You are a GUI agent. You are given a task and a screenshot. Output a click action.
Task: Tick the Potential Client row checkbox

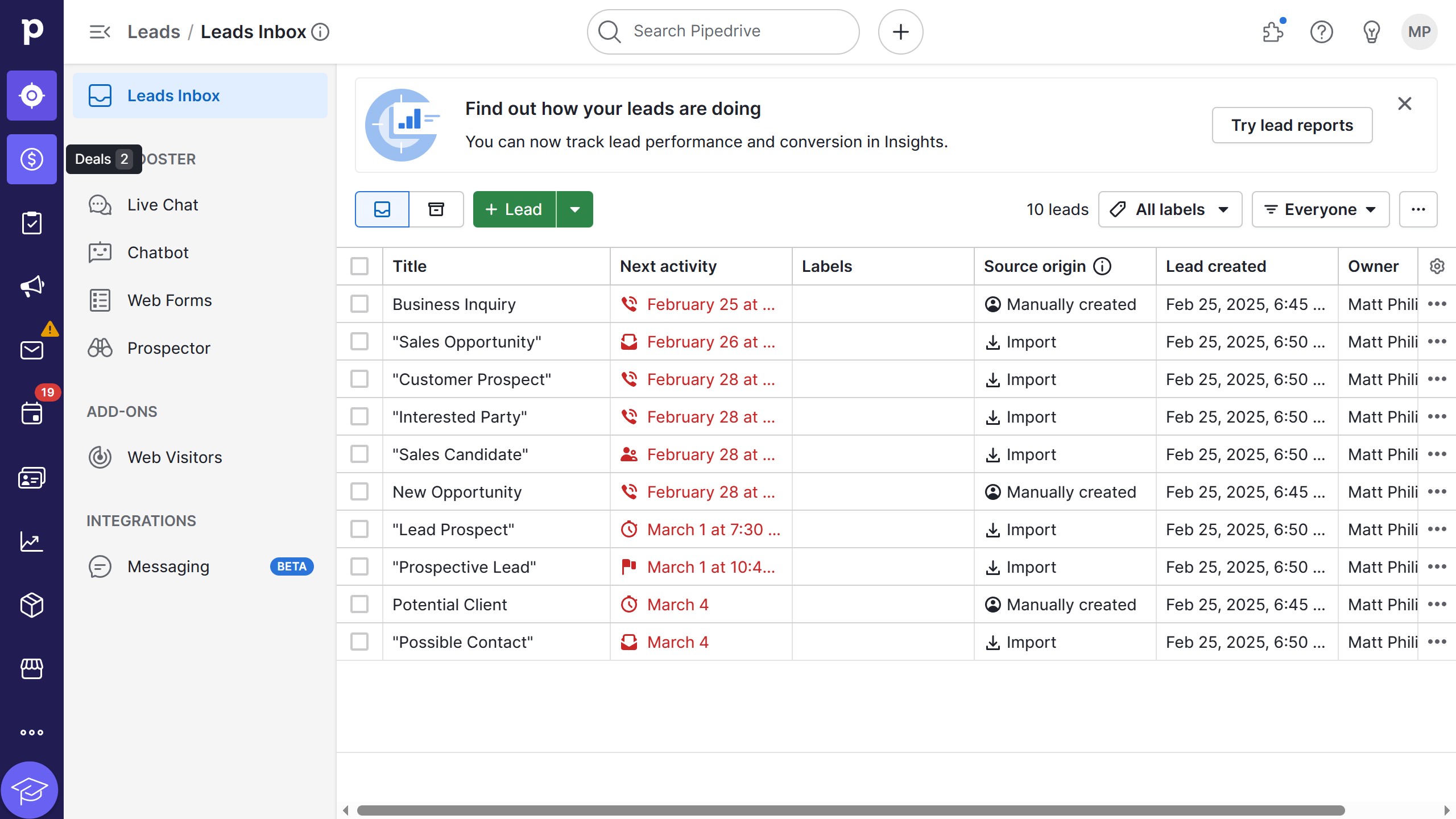pyautogui.click(x=359, y=604)
